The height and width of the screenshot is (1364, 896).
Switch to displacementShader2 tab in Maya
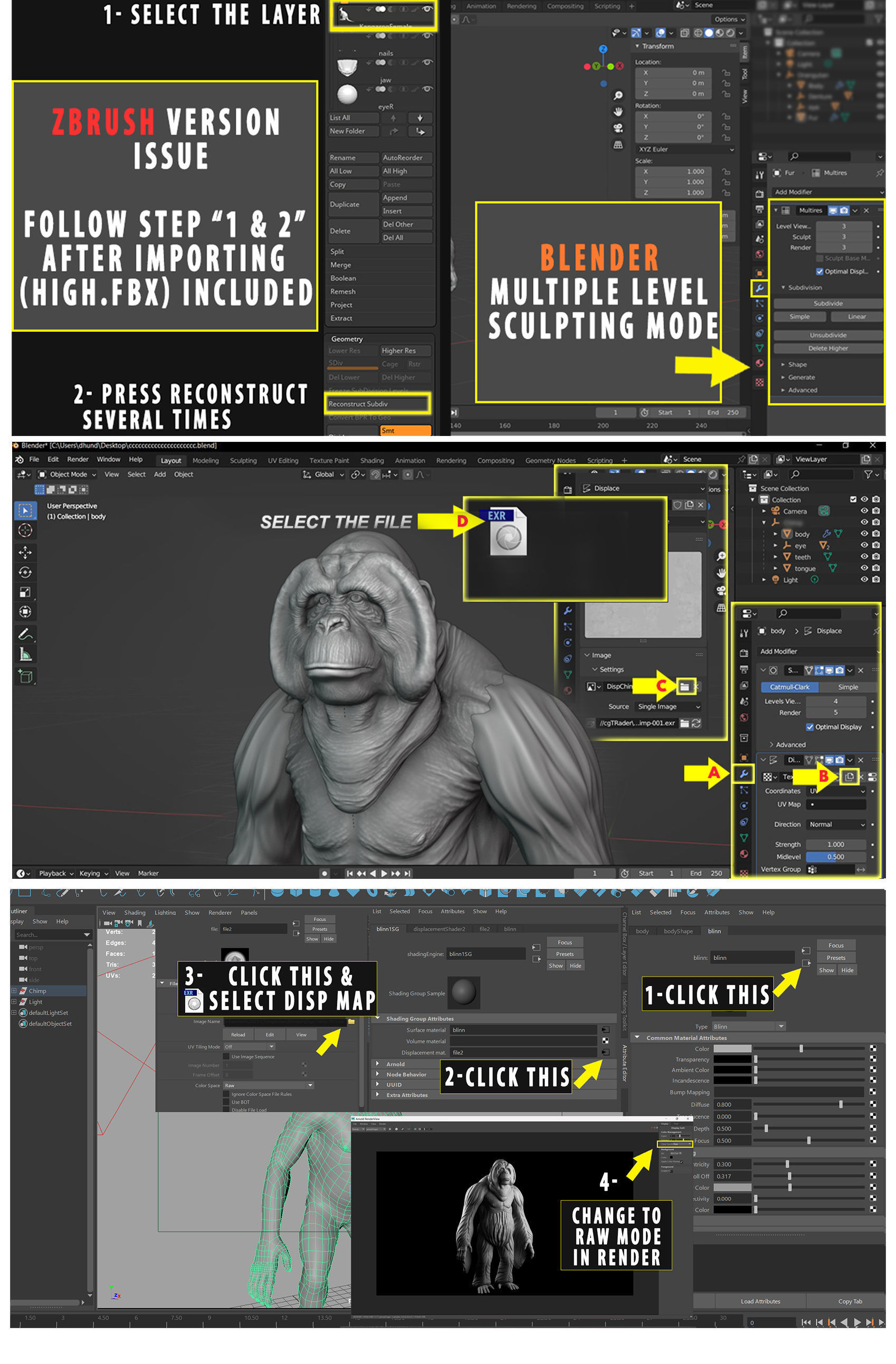click(439, 929)
